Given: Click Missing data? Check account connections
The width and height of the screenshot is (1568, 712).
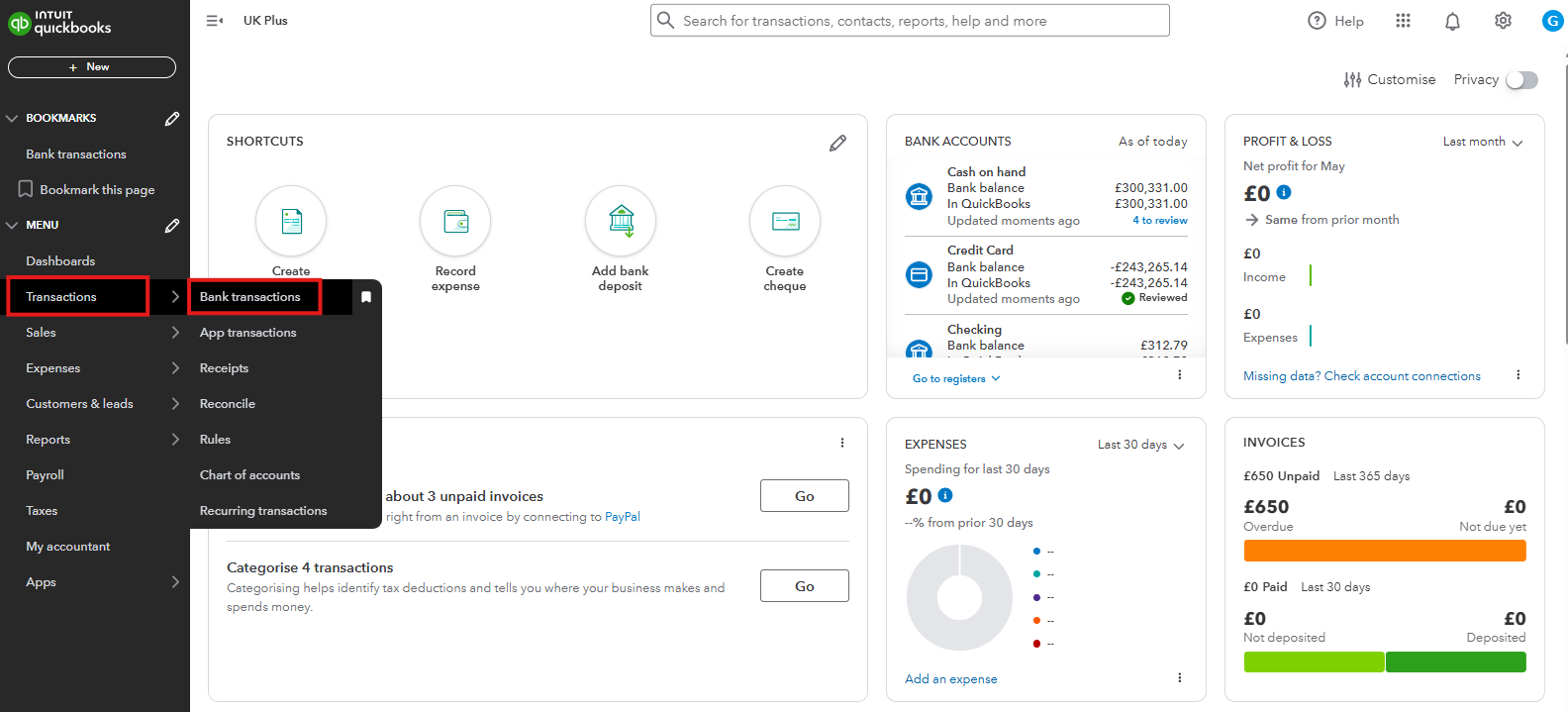Looking at the screenshot, I should coord(1362,376).
